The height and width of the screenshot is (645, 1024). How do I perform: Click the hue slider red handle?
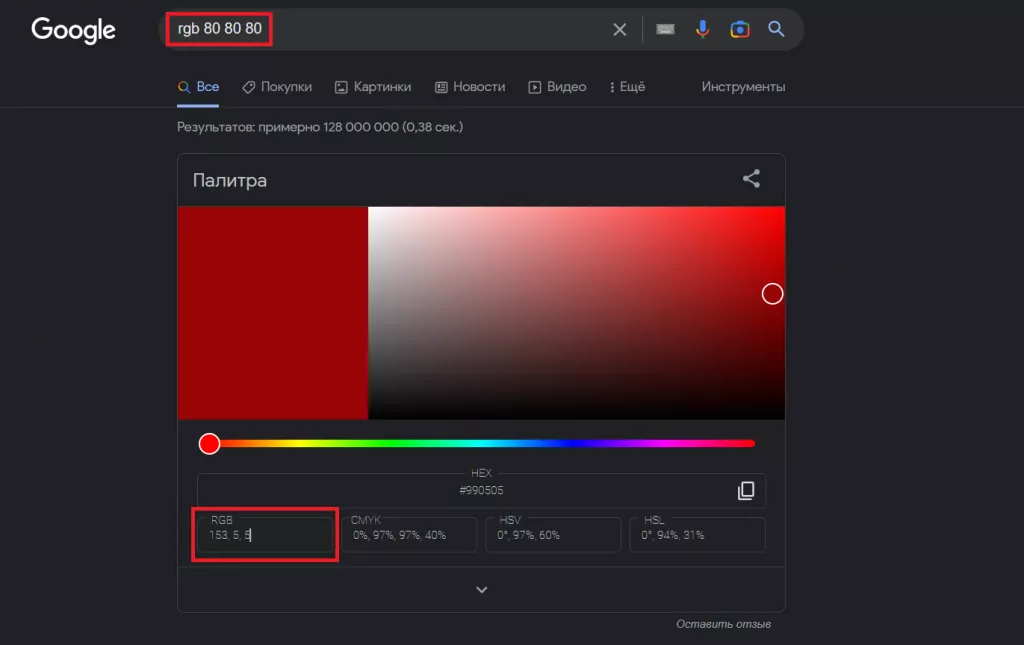coord(209,443)
